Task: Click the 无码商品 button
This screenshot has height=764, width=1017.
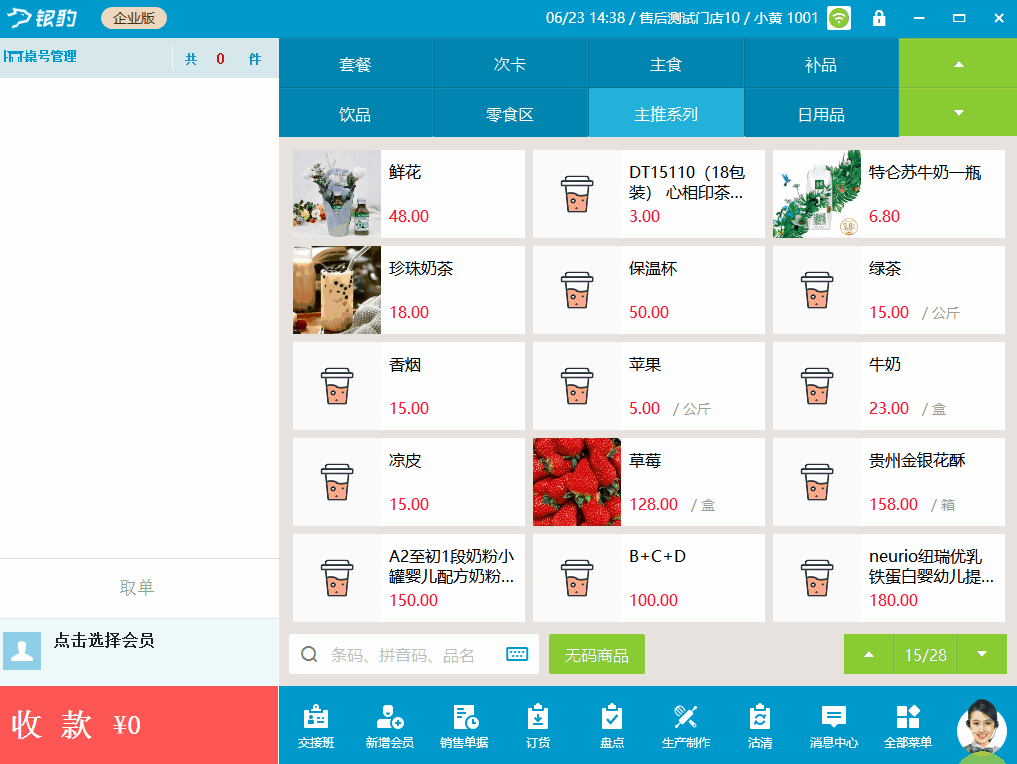Action: [597, 654]
